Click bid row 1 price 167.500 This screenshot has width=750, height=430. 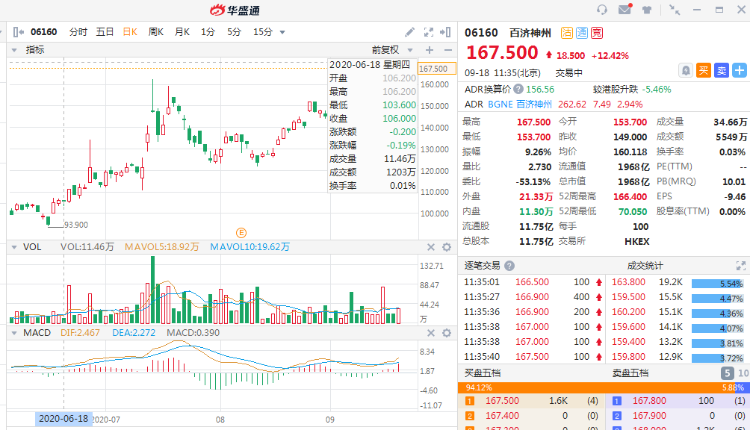tap(502, 401)
